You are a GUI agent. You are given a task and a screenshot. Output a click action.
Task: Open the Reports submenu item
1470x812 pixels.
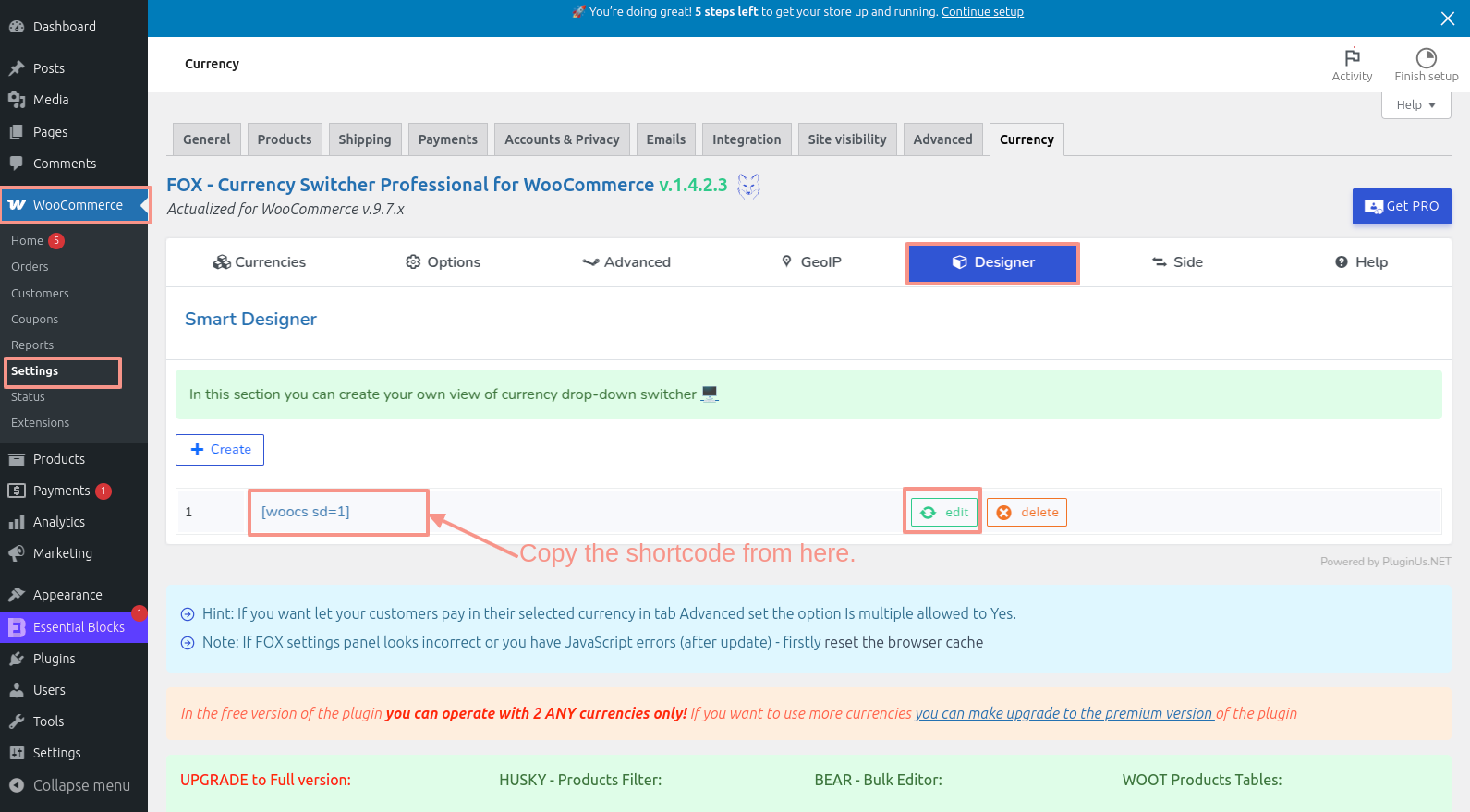pyautogui.click(x=32, y=345)
